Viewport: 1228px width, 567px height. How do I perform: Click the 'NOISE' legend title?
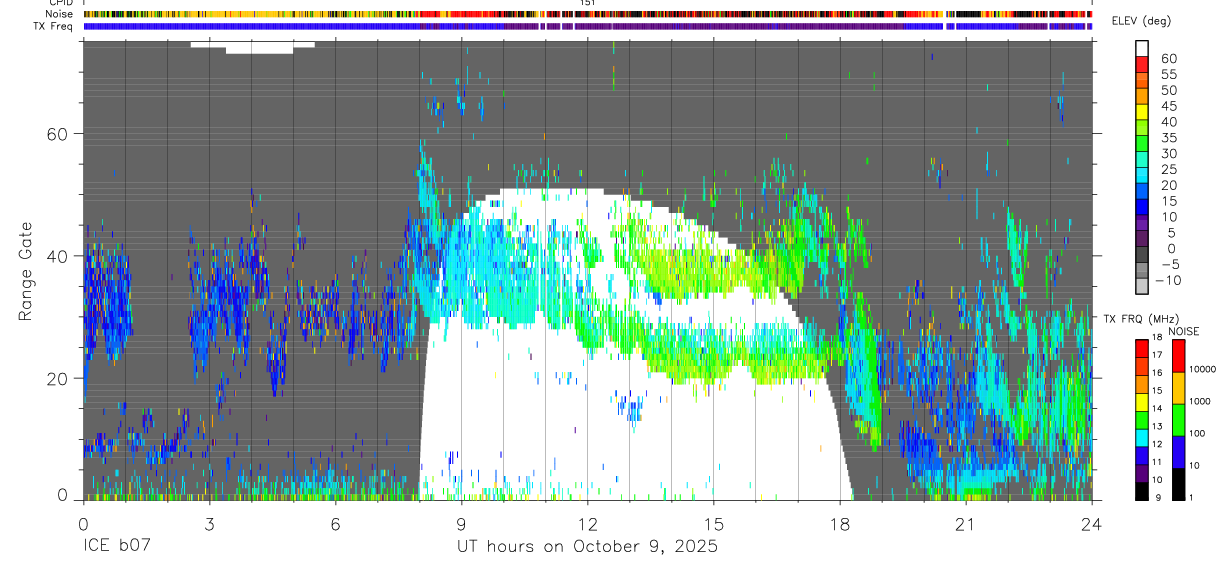tap(1182, 331)
